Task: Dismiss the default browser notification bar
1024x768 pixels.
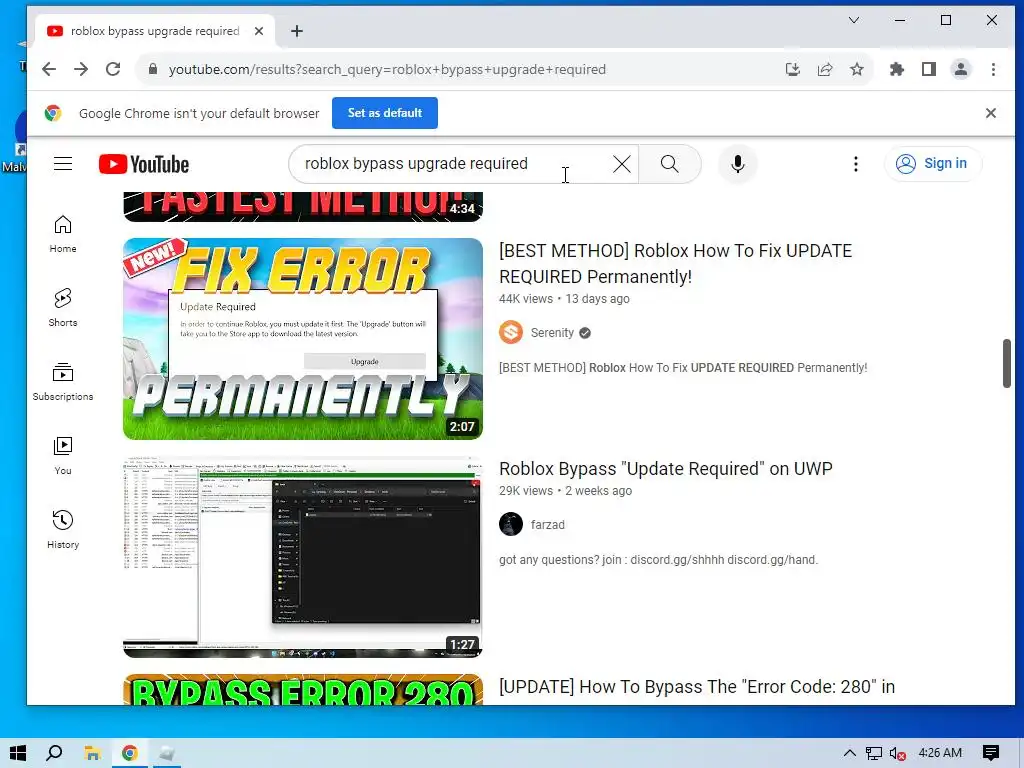Action: 991,113
